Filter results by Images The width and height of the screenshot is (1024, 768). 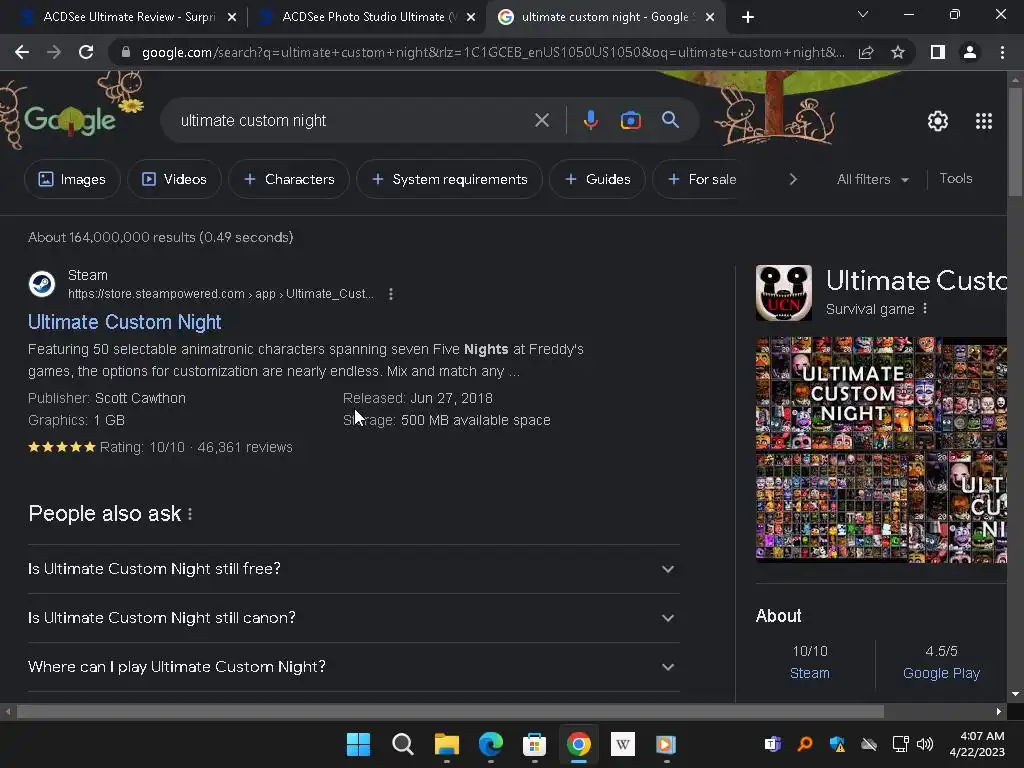tap(72, 179)
